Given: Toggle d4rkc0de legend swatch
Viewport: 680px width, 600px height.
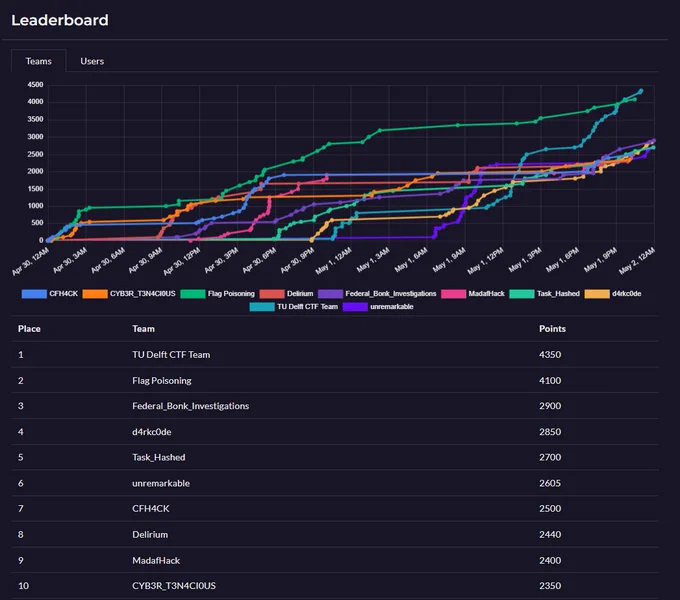Looking at the screenshot, I should (x=597, y=294).
